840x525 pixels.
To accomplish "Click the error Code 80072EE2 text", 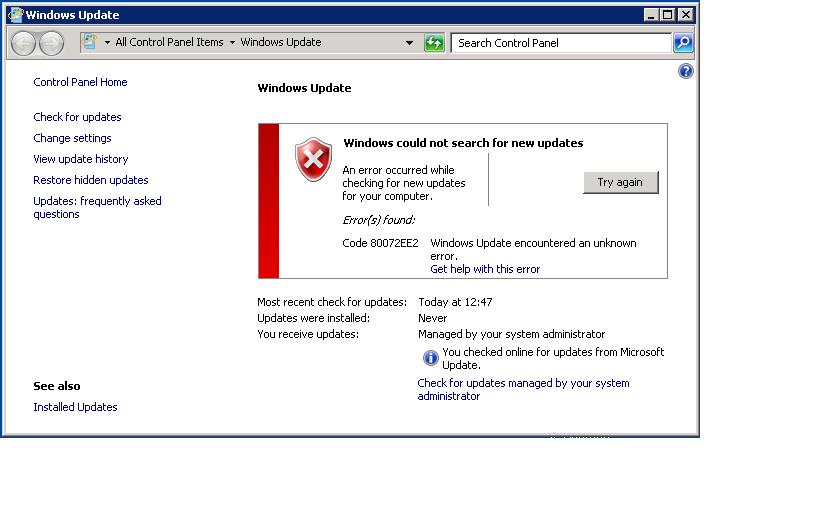I will pyautogui.click(x=380, y=243).
